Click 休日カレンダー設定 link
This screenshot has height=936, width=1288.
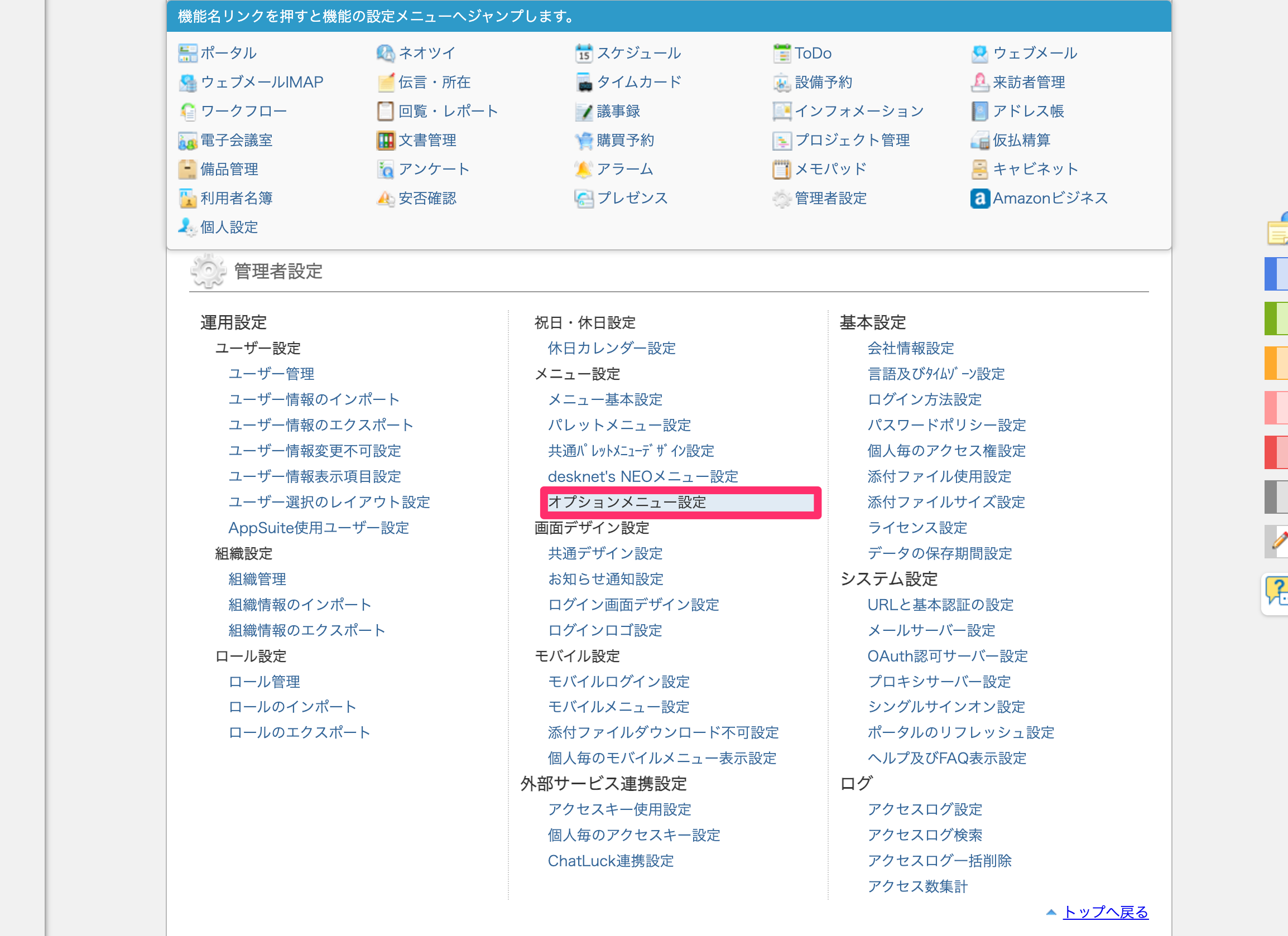(x=612, y=348)
